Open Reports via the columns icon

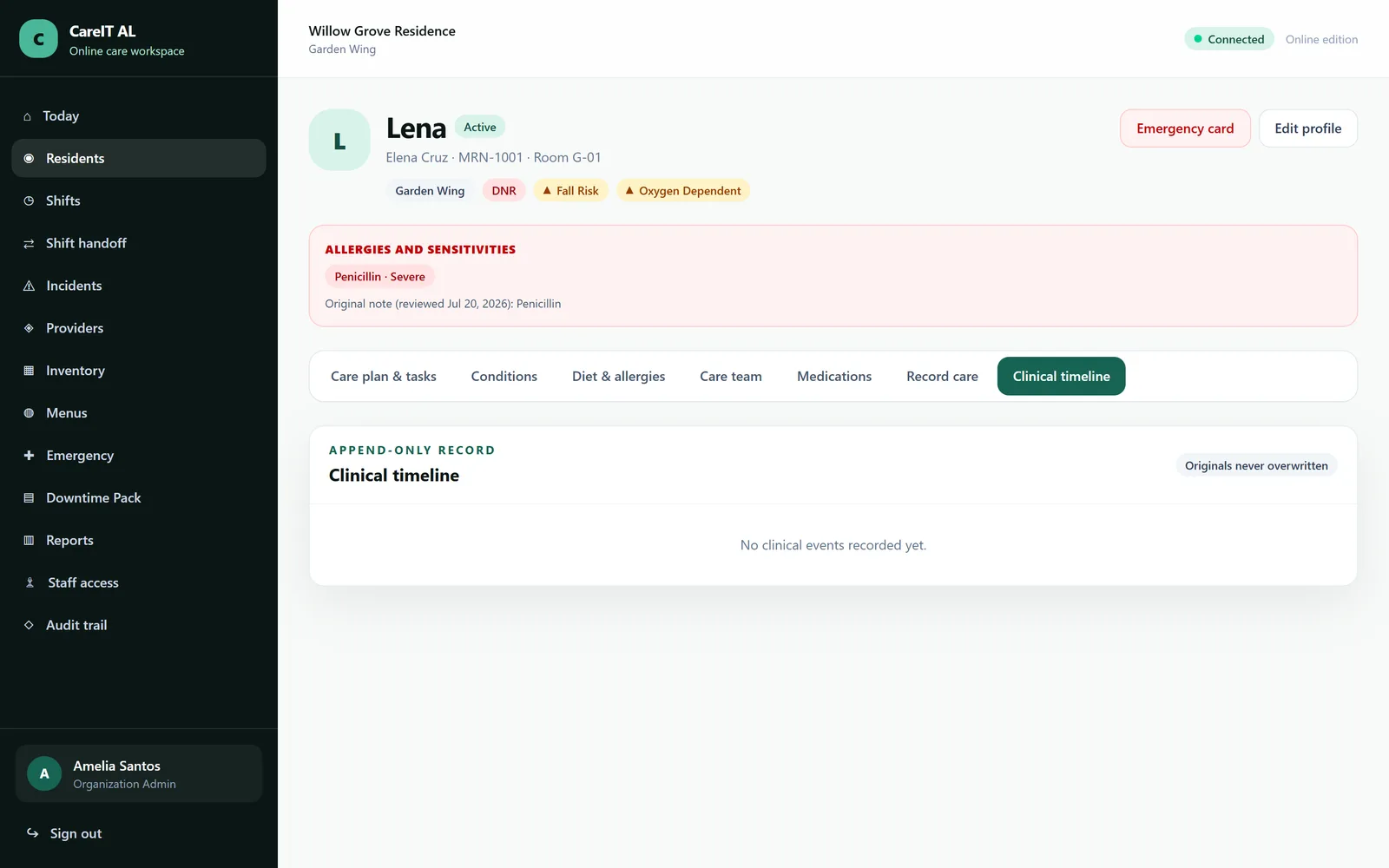[x=29, y=541]
